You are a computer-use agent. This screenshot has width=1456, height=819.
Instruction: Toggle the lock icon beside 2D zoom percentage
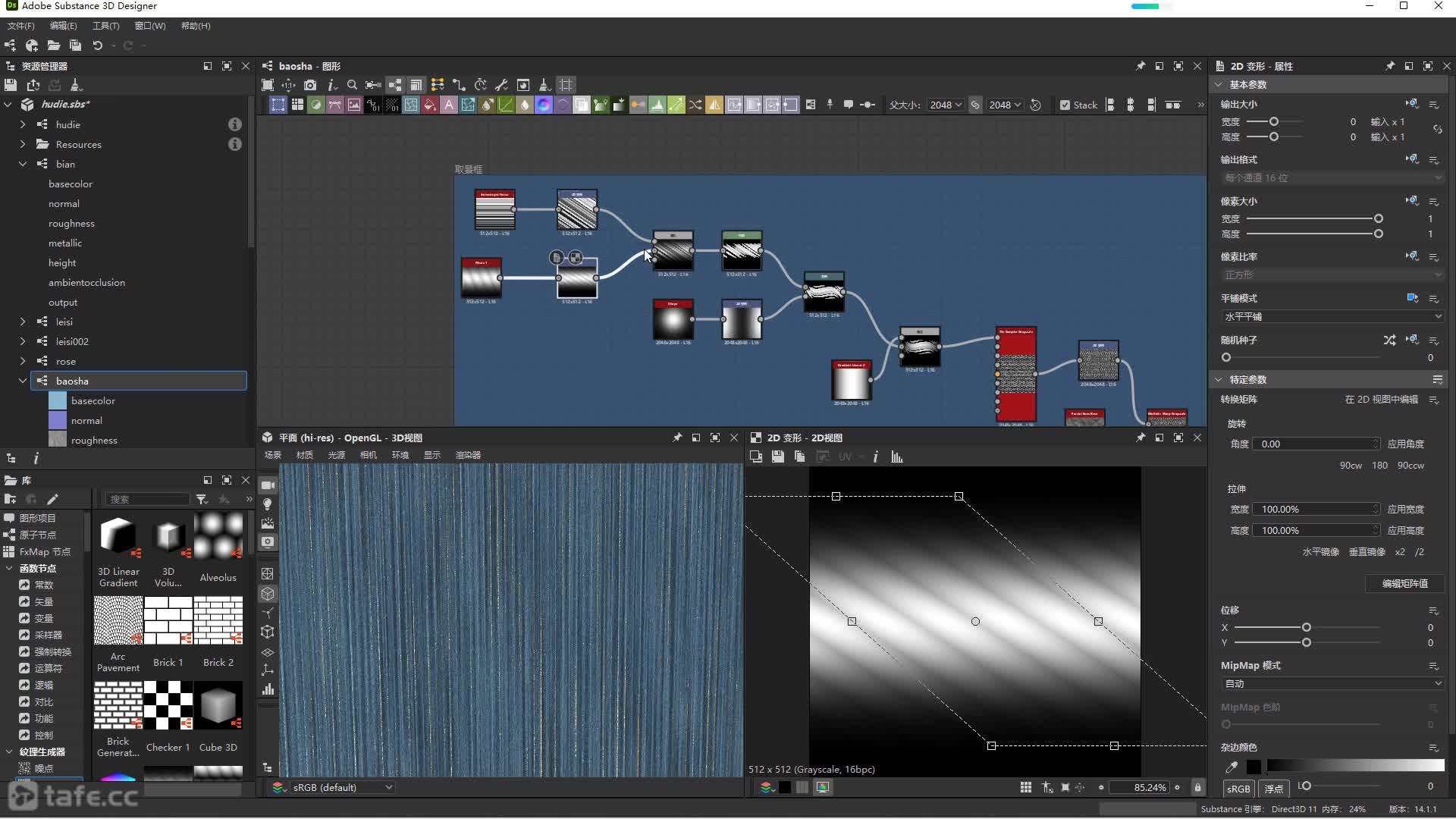[1198, 788]
